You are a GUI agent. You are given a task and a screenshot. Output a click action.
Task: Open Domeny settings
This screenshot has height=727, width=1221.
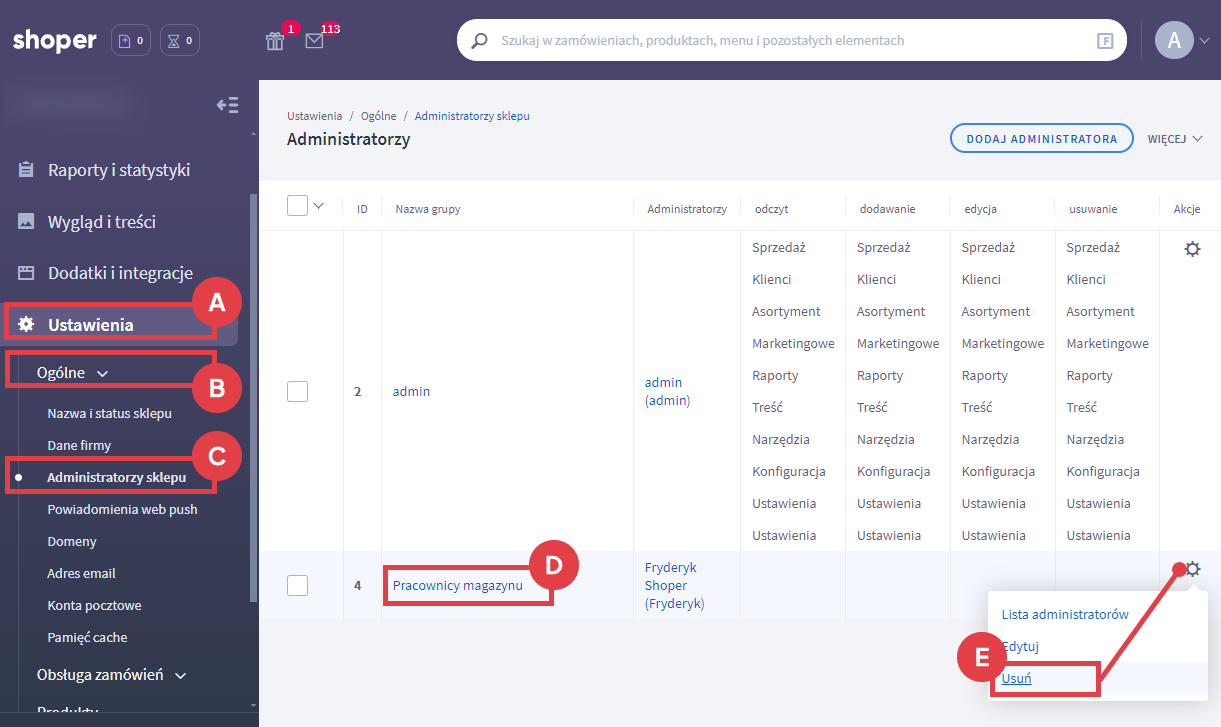(x=72, y=541)
